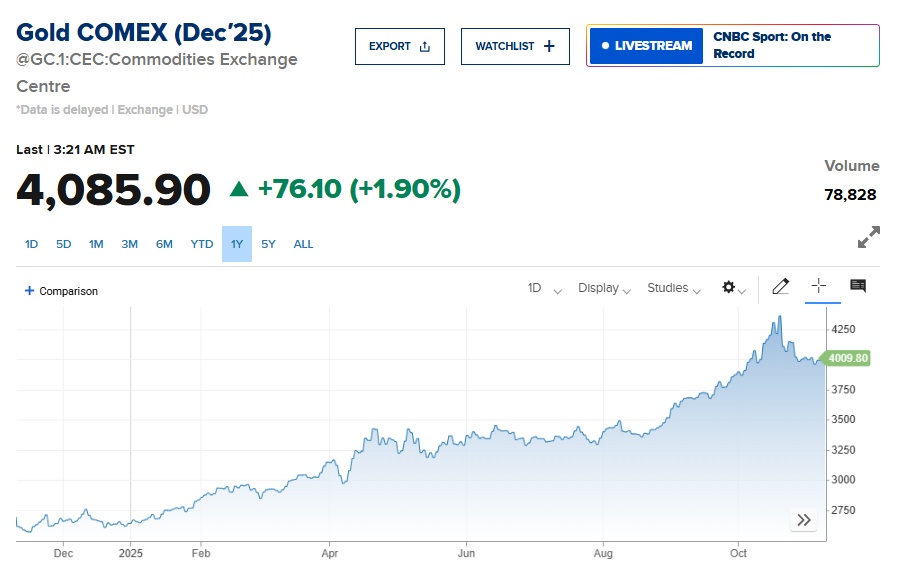Open the 1D interval dropdown
Image resolution: width=898 pixels, height=563 pixels.
[544, 288]
